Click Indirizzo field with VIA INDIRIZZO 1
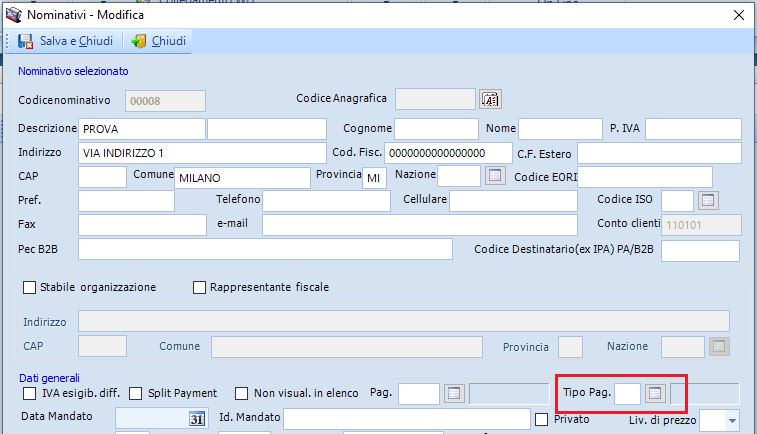757x434 pixels. point(202,153)
